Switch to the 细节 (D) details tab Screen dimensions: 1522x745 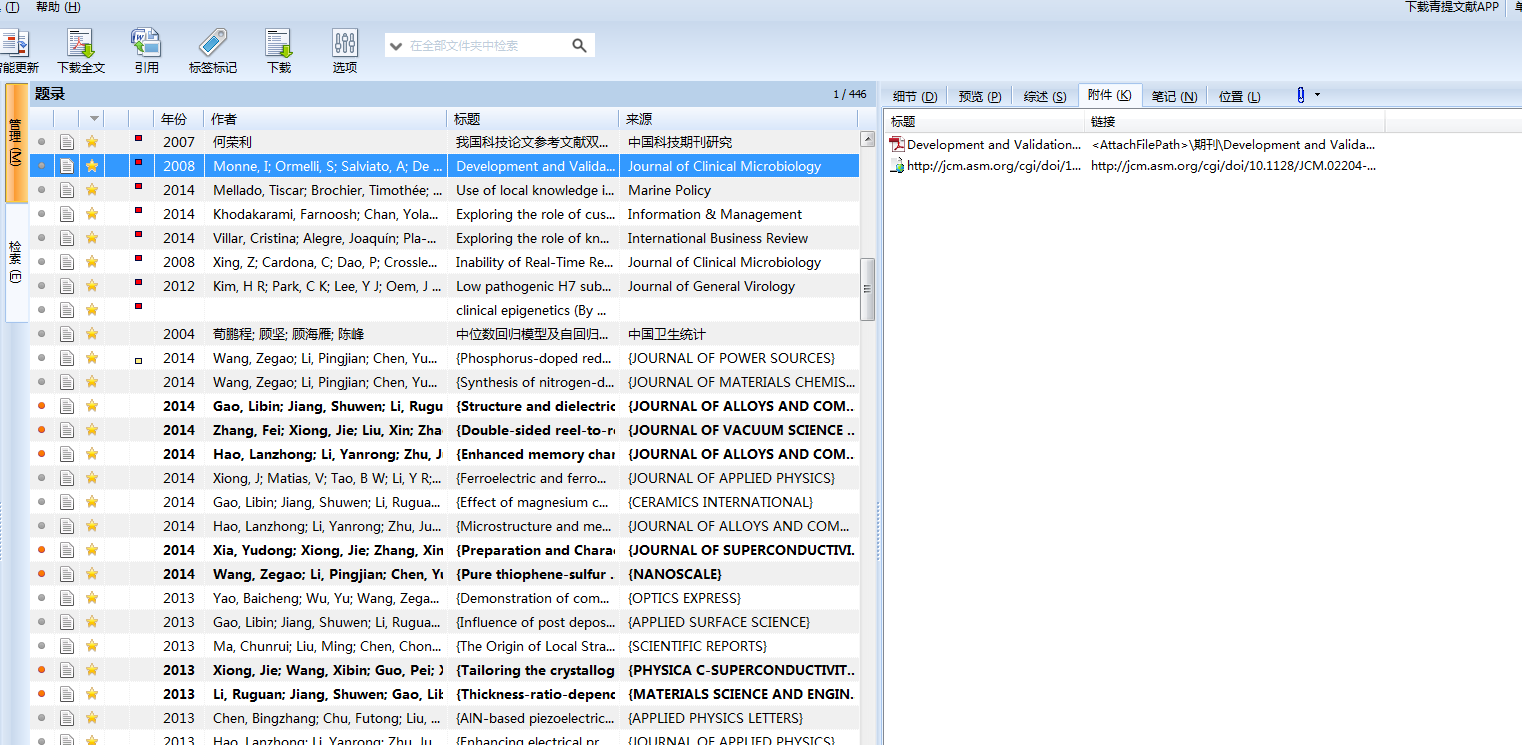coord(914,97)
